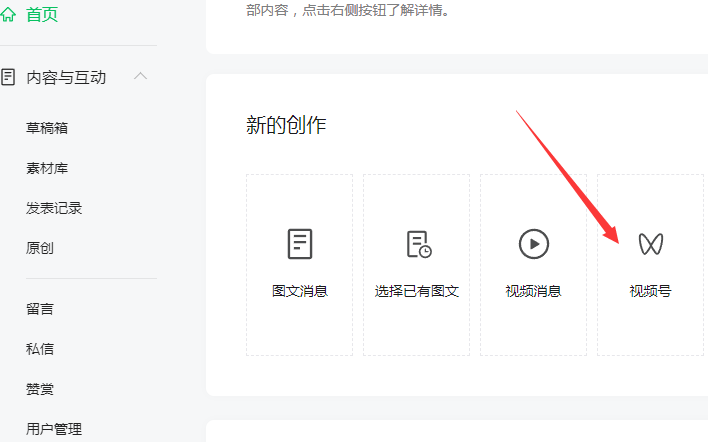Select the 选择已有图文 label
Image resolution: width=708 pixels, height=442 pixels.
[417, 291]
